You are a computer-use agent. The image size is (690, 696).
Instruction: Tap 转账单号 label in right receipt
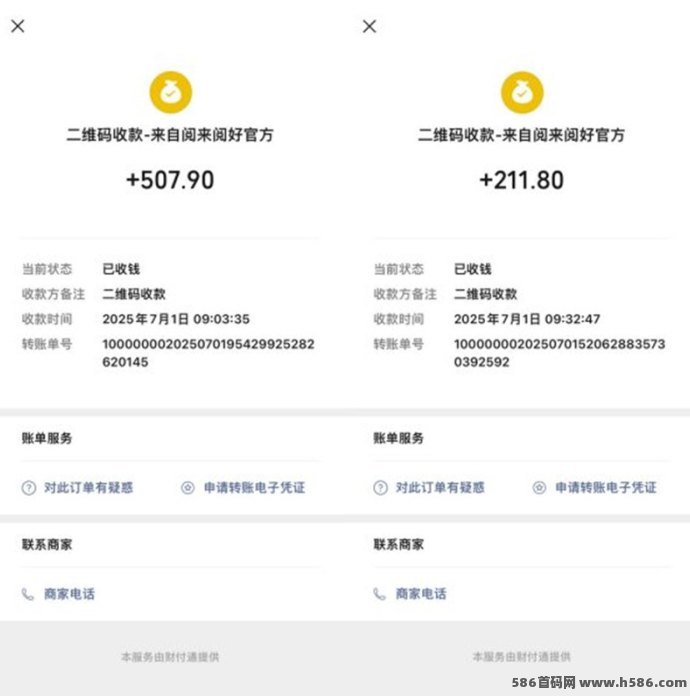[x=398, y=344]
